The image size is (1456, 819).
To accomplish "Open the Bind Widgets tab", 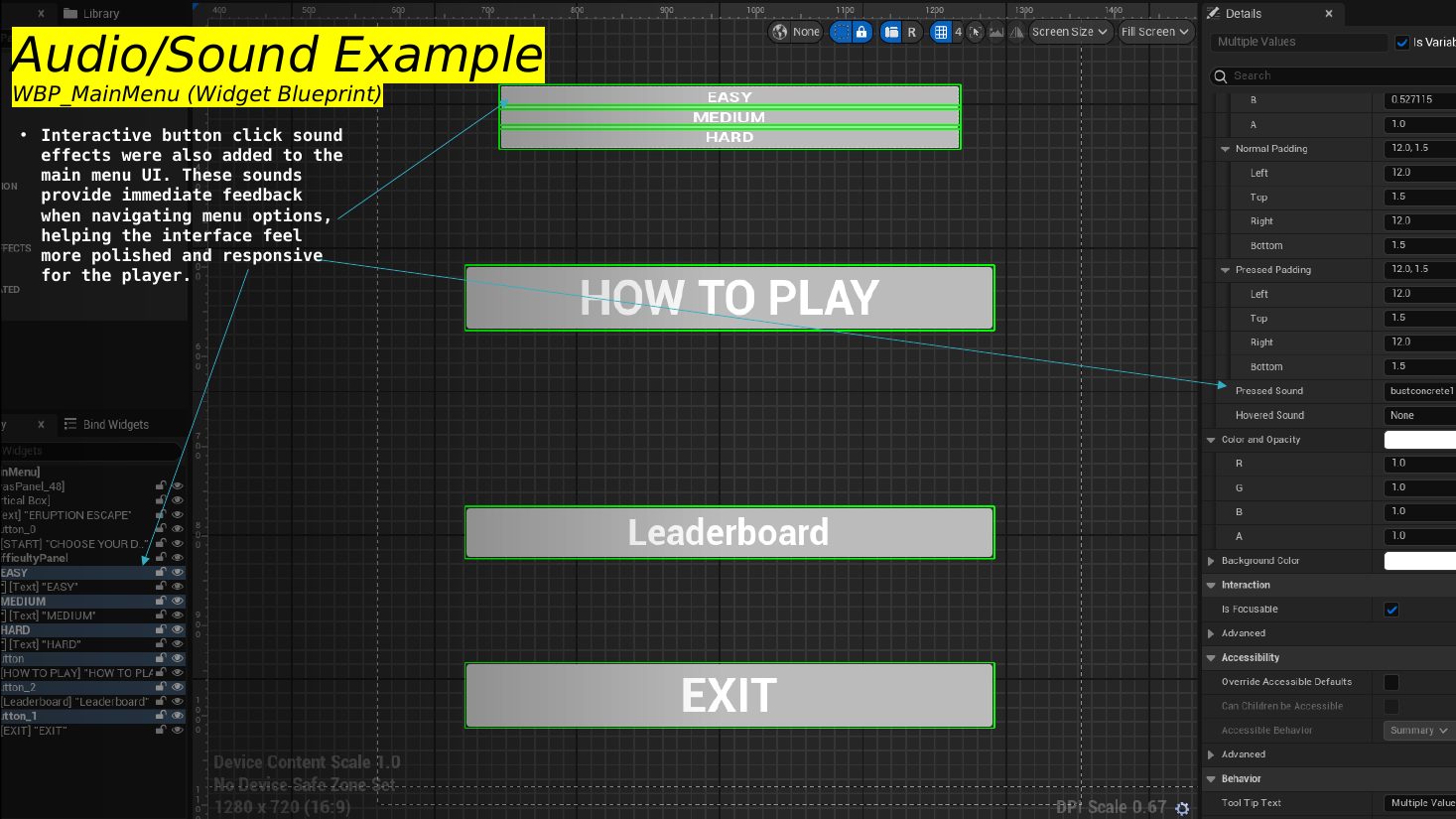I will click(x=106, y=425).
